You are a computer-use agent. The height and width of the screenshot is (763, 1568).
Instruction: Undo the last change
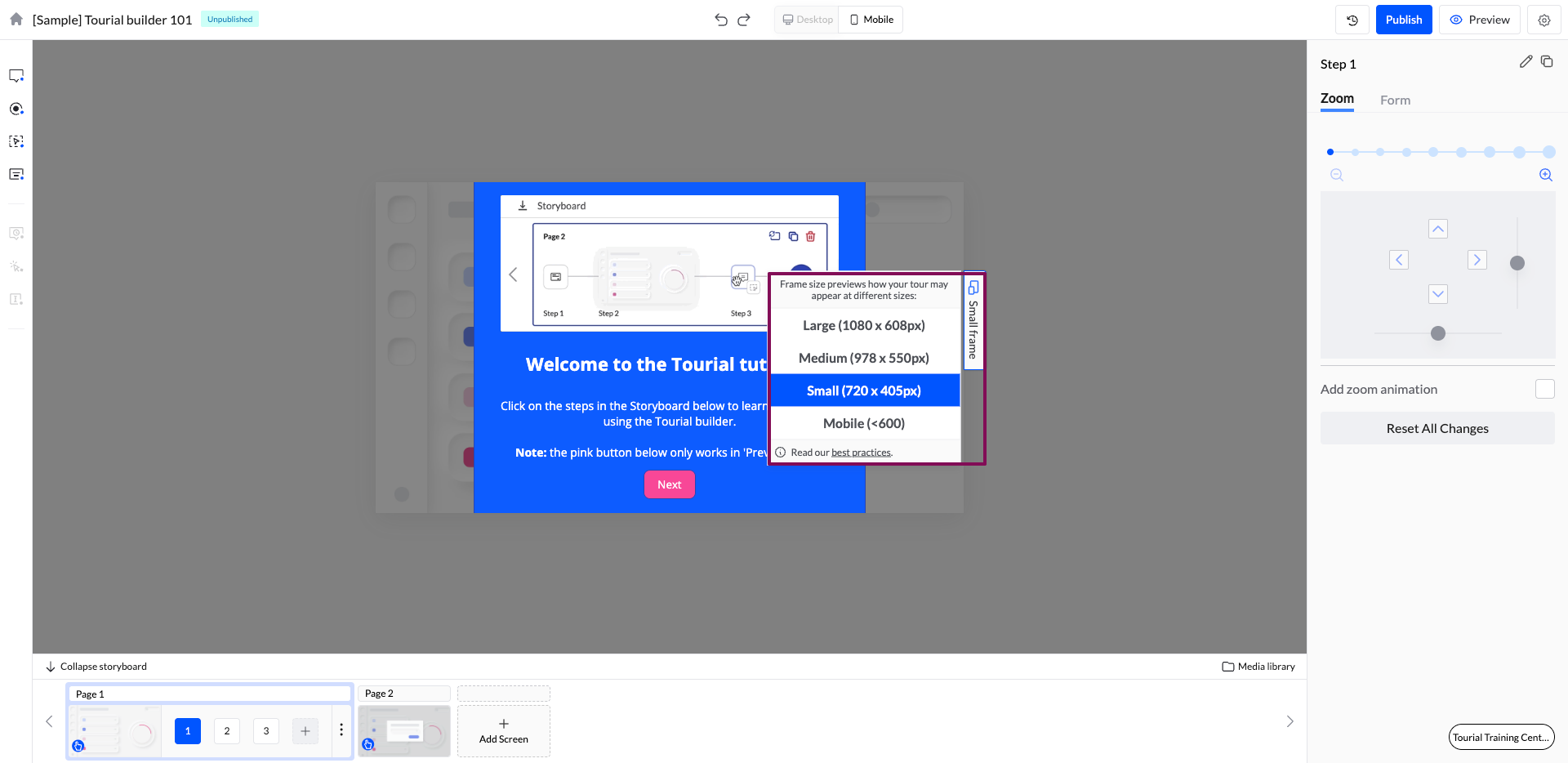[x=720, y=20]
